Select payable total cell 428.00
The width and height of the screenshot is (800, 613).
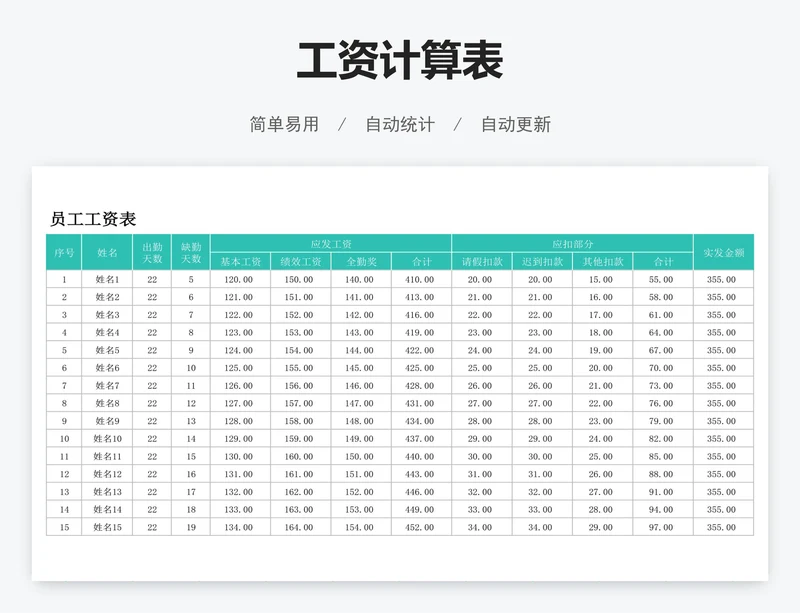(421, 385)
